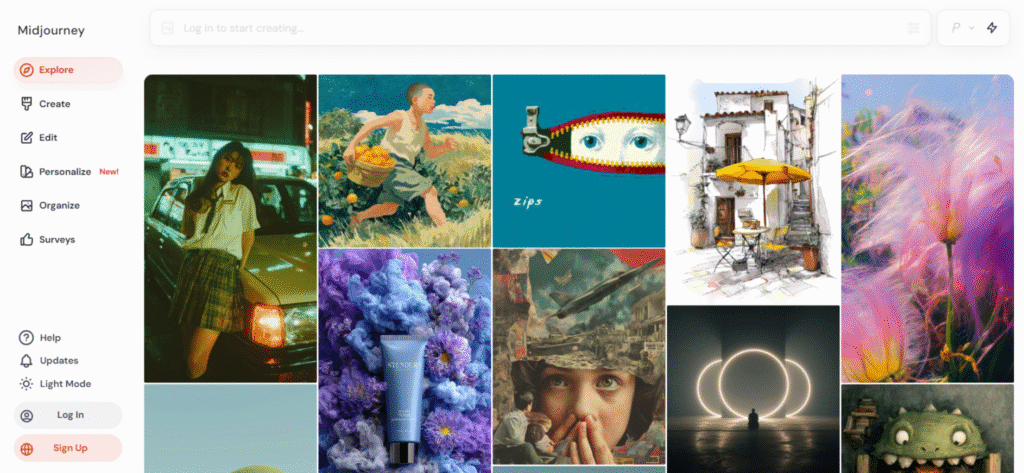Click the image icon in prompt bar
Screen dimensions: 1024x473
click(167, 28)
